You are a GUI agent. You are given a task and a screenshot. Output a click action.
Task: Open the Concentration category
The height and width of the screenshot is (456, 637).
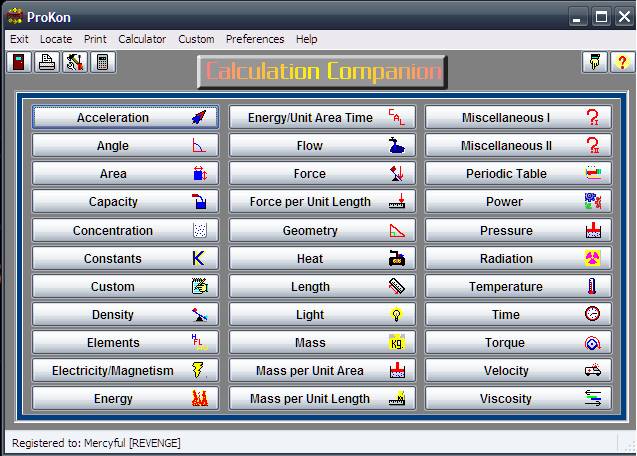[126, 230]
